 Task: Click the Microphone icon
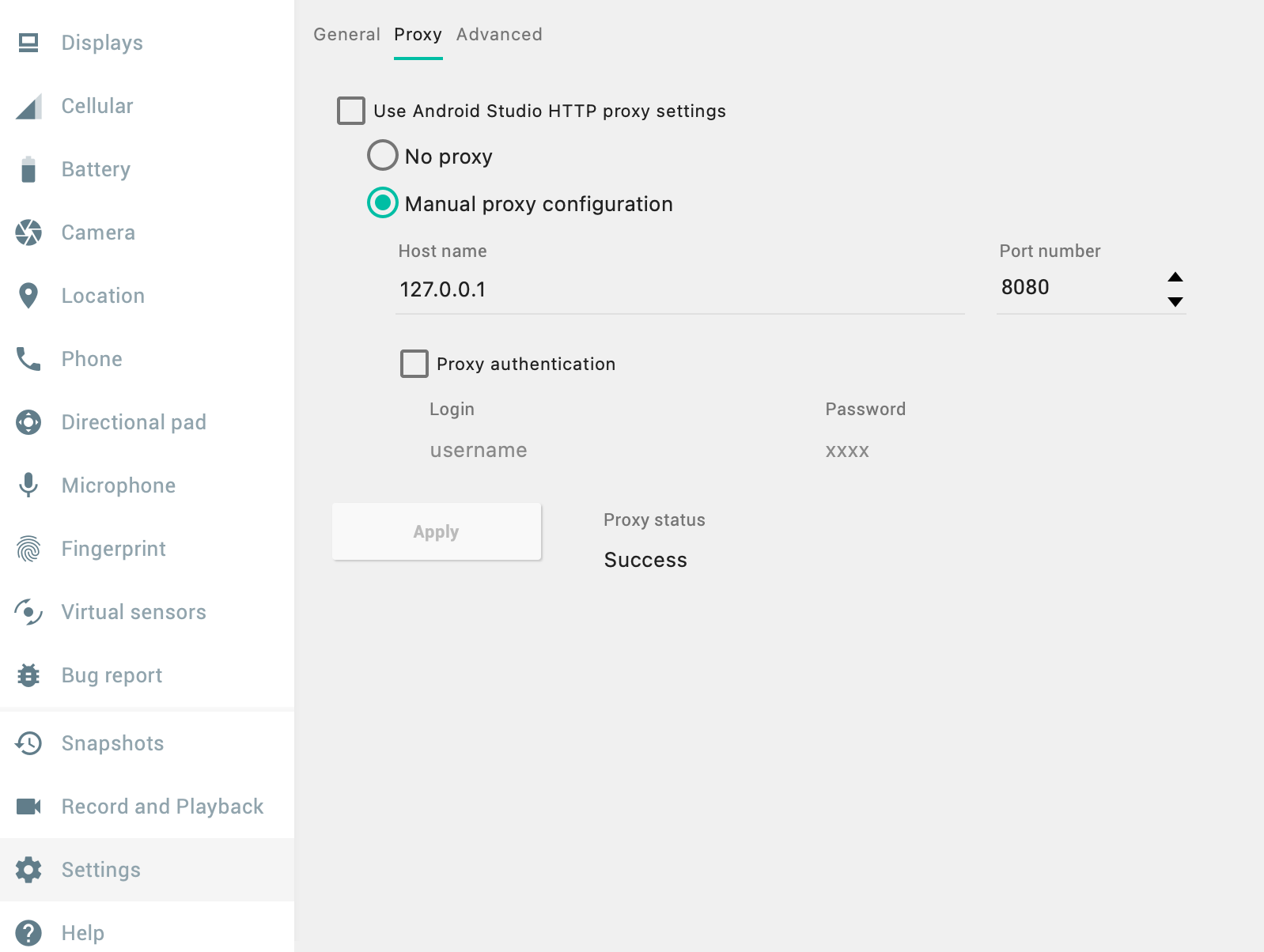29,485
